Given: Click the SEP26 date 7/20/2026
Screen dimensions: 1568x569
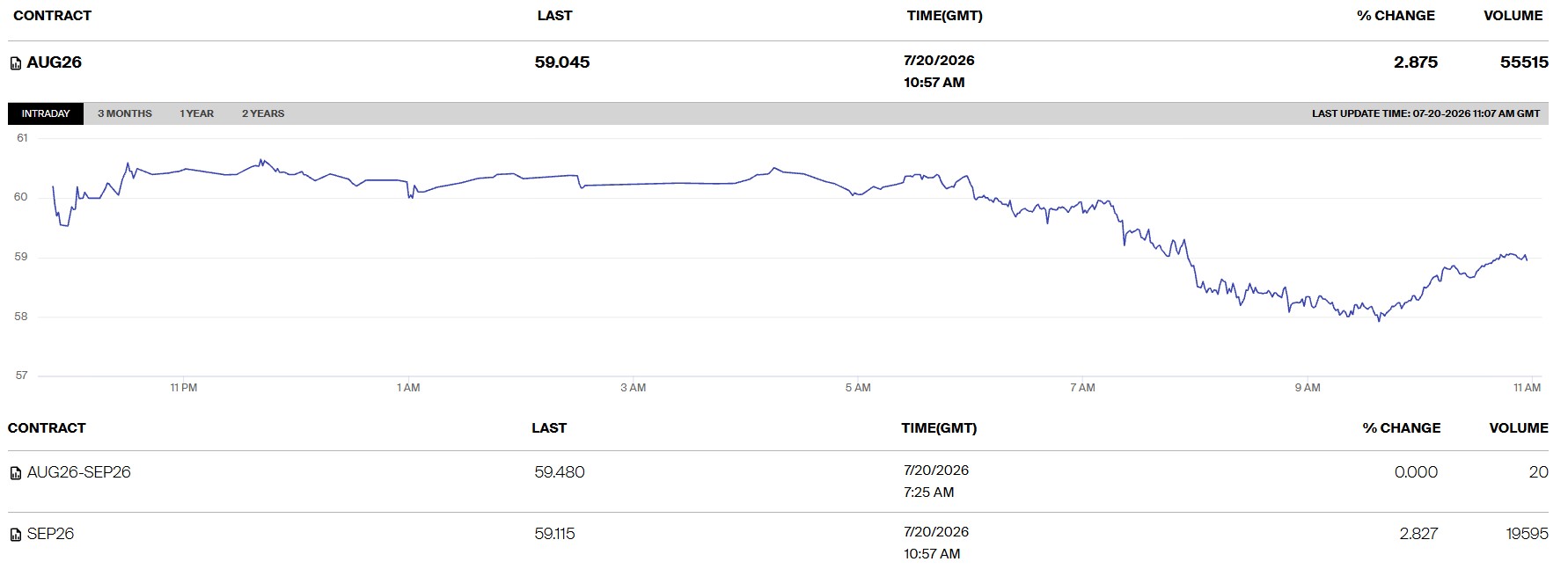Looking at the screenshot, I should (936, 532).
